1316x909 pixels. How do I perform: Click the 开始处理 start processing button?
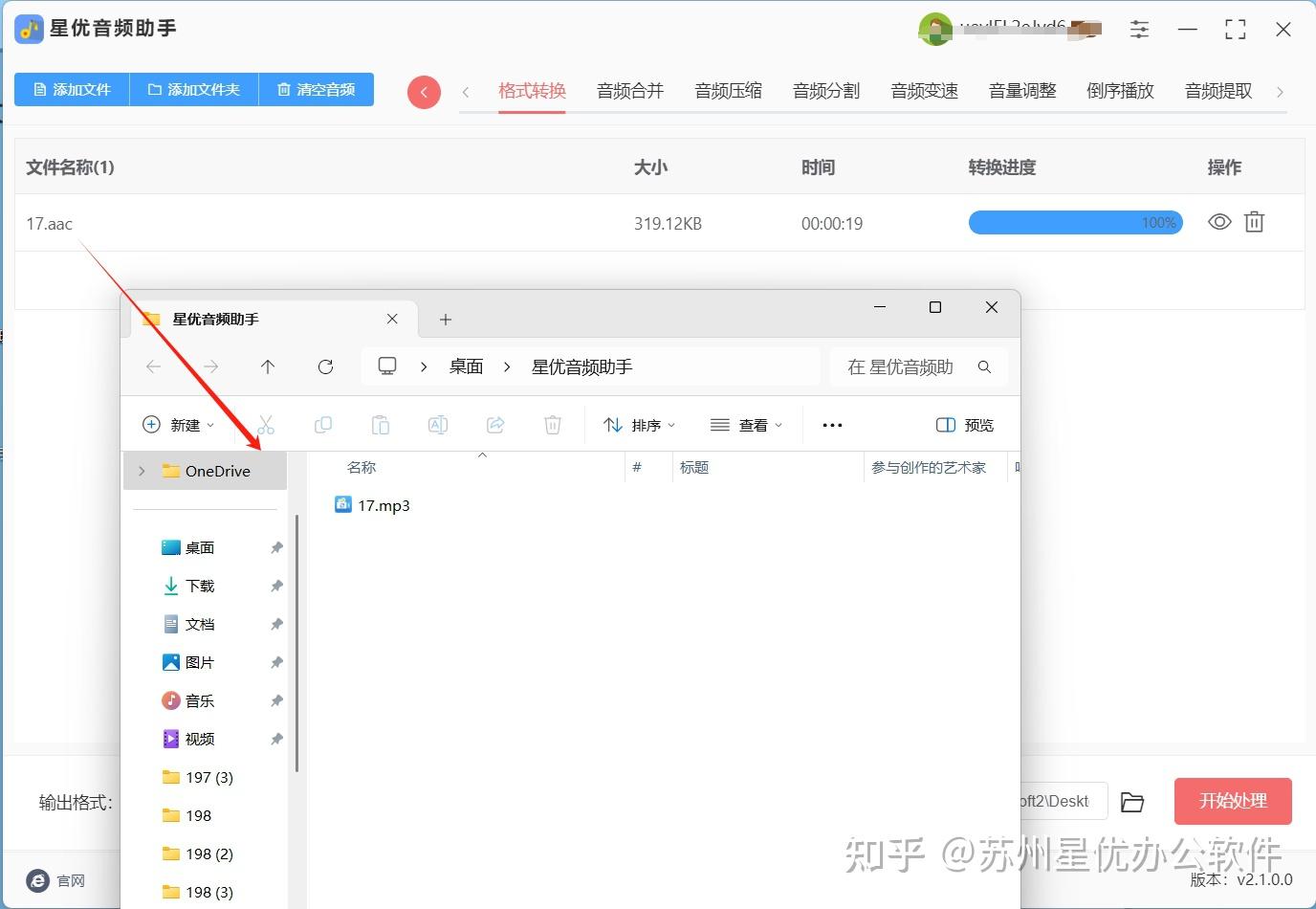point(1232,802)
